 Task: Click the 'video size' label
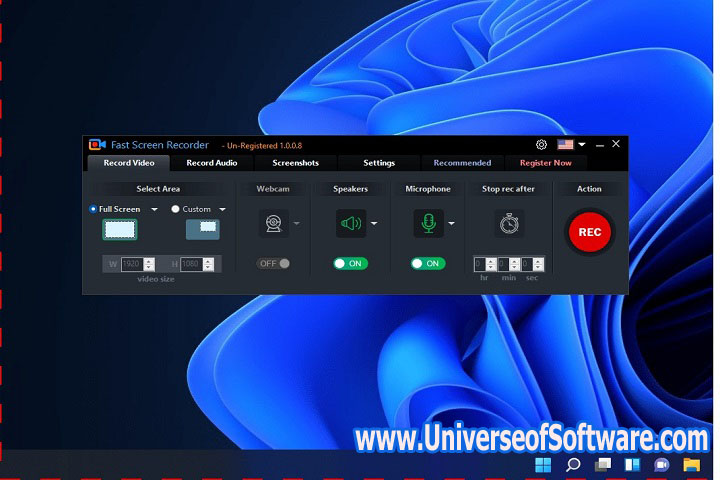[x=156, y=279]
